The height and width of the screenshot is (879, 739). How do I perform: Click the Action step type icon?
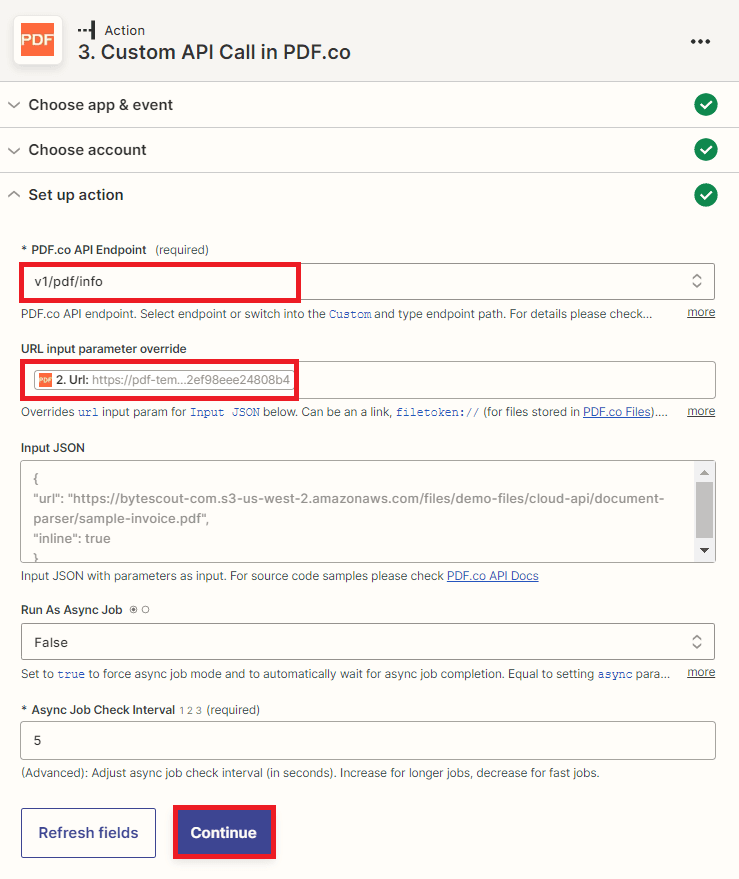[88, 29]
